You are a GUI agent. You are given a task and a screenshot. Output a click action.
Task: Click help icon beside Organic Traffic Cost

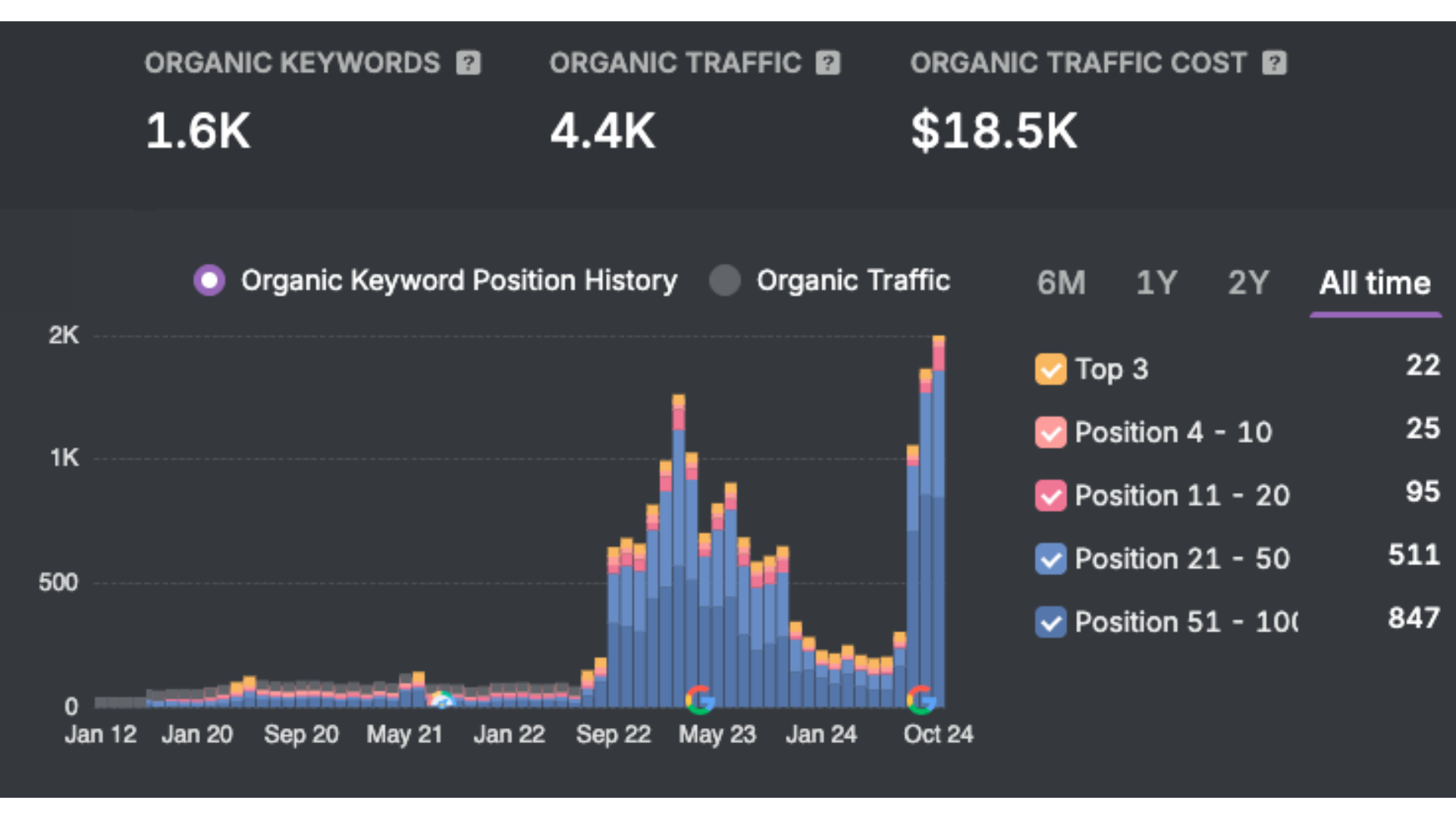click(x=1274, y=63)
